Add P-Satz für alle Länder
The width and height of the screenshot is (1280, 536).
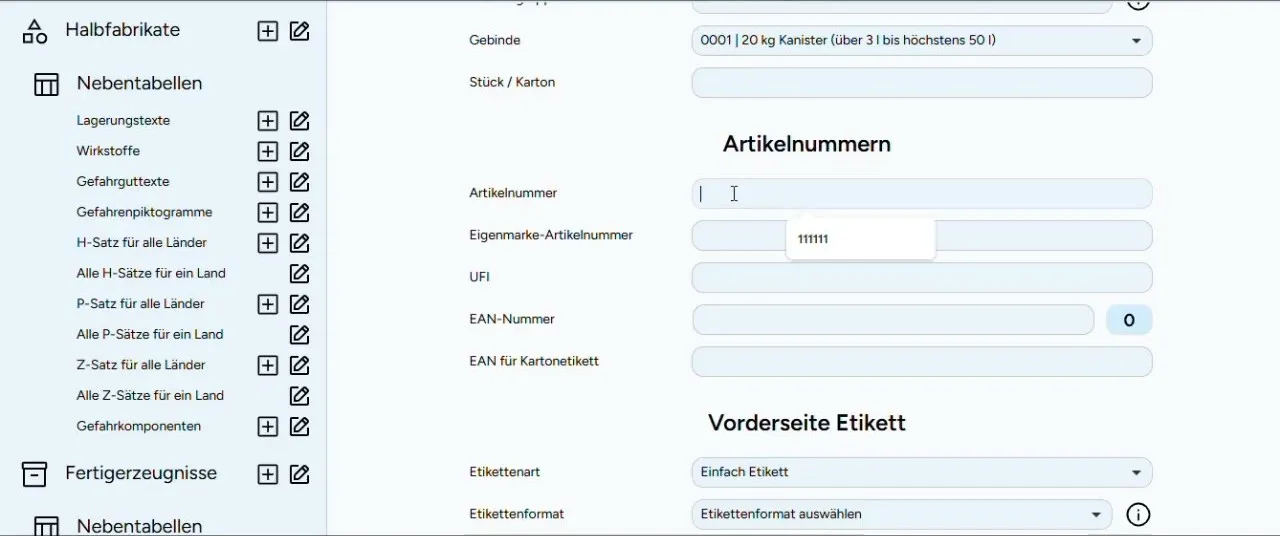pos(267,304)
